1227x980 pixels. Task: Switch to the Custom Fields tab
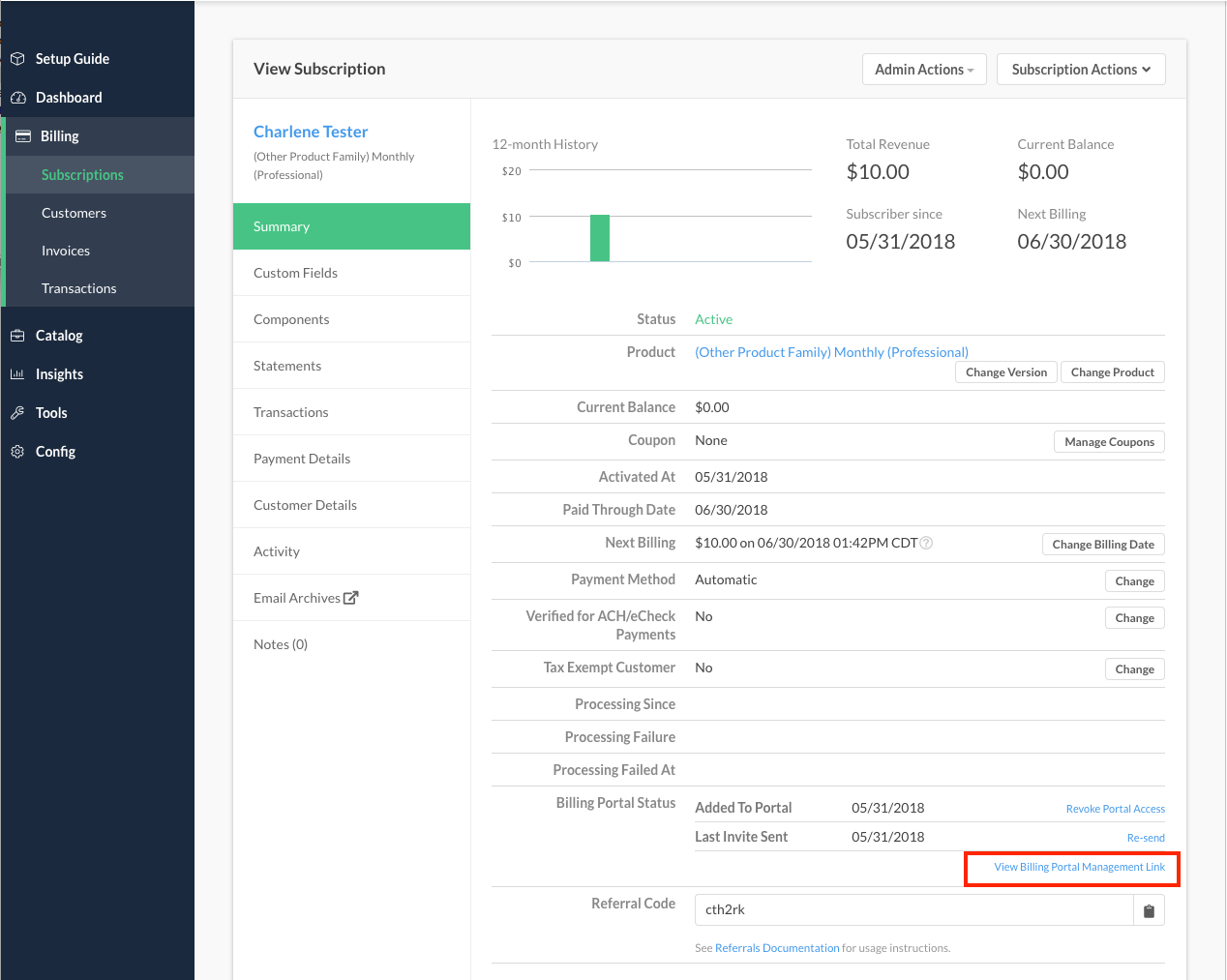[295, 273]
